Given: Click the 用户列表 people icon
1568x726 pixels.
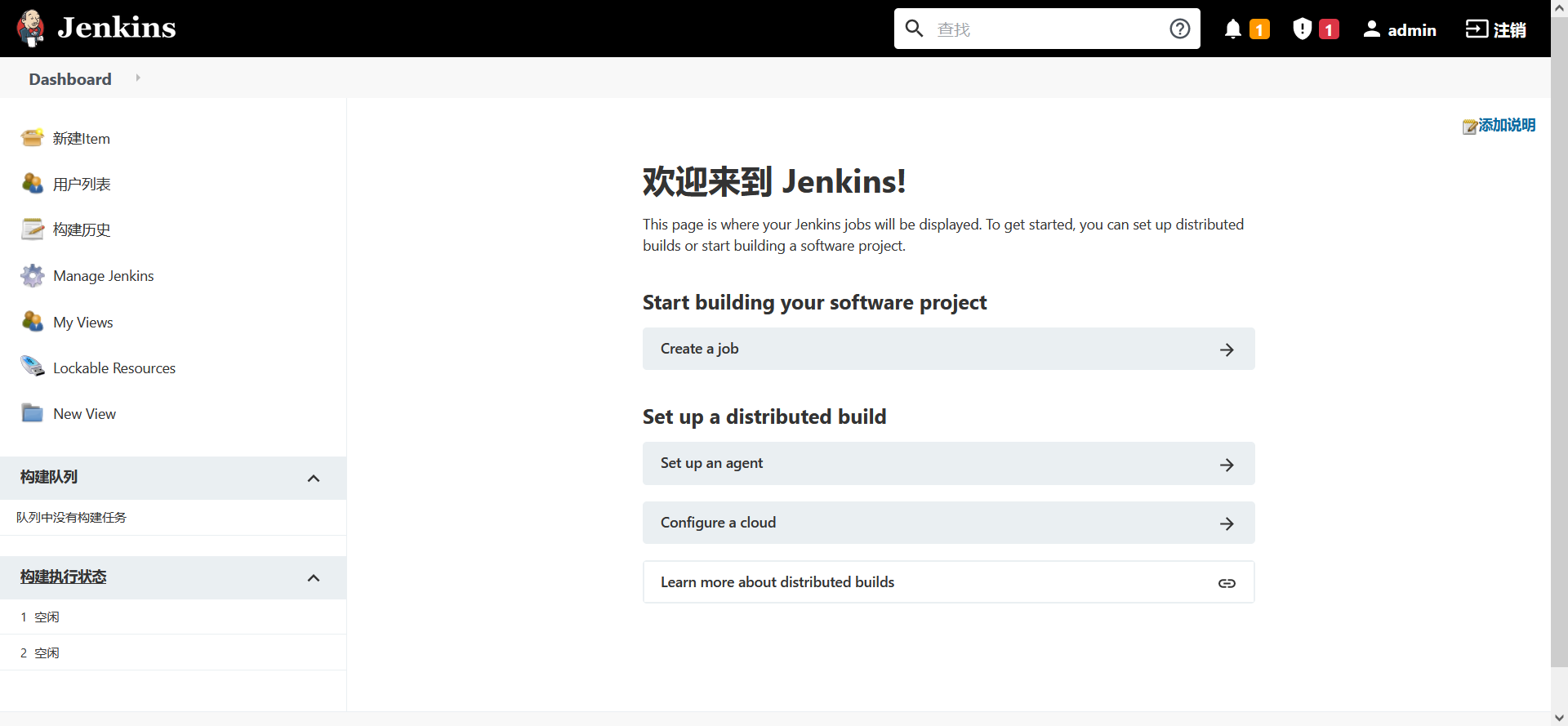Looking at the screenshot, I should click(x=33, y=184).
